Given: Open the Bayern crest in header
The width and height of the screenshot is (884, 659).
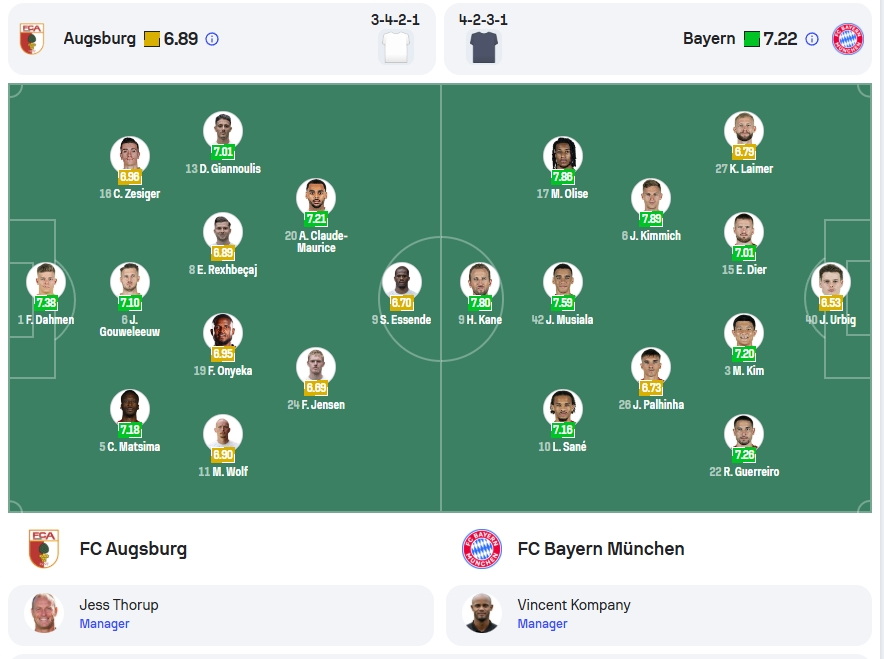Looking at the screenshot, I should (848, 38).
